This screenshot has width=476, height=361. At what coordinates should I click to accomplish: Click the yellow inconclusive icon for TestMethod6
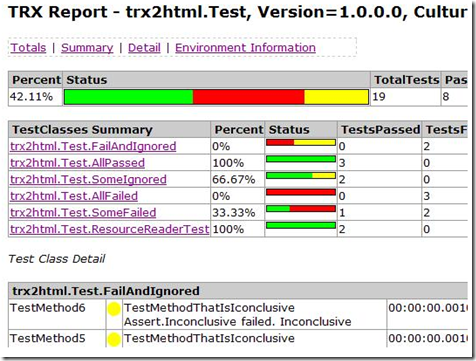(114, 309)
